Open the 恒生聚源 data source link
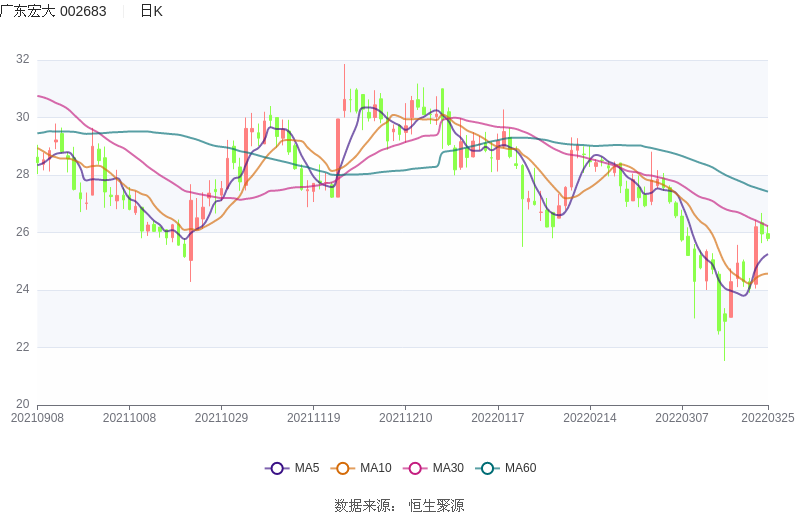The height and width of the screenshot is (517, 800). point(436,506)
